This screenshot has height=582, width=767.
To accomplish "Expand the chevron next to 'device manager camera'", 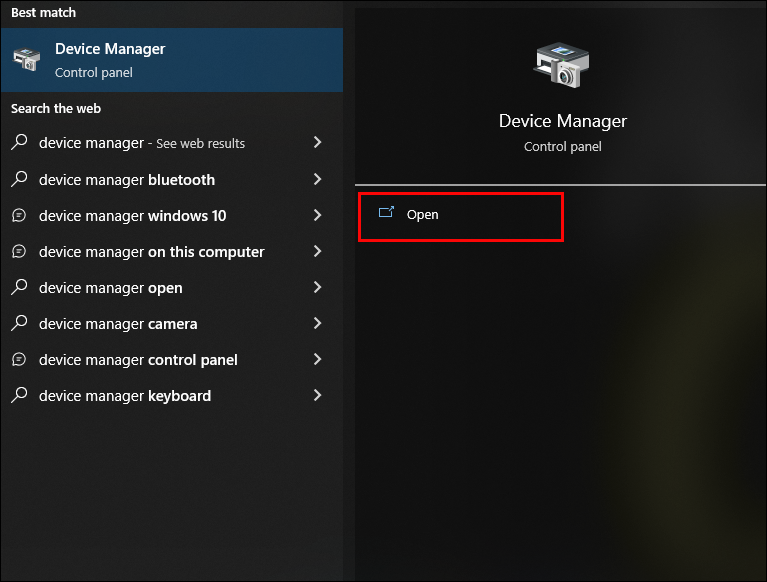I will (x=317, y=324).
